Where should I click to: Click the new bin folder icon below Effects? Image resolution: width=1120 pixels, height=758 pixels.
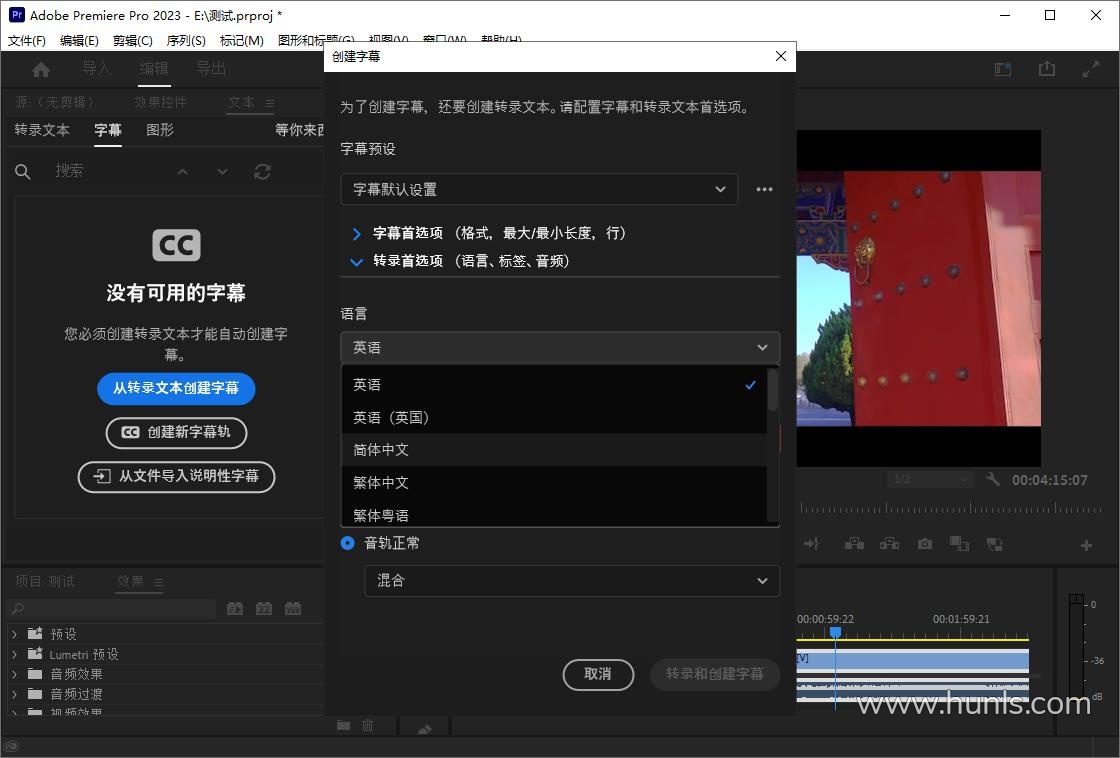344,725
